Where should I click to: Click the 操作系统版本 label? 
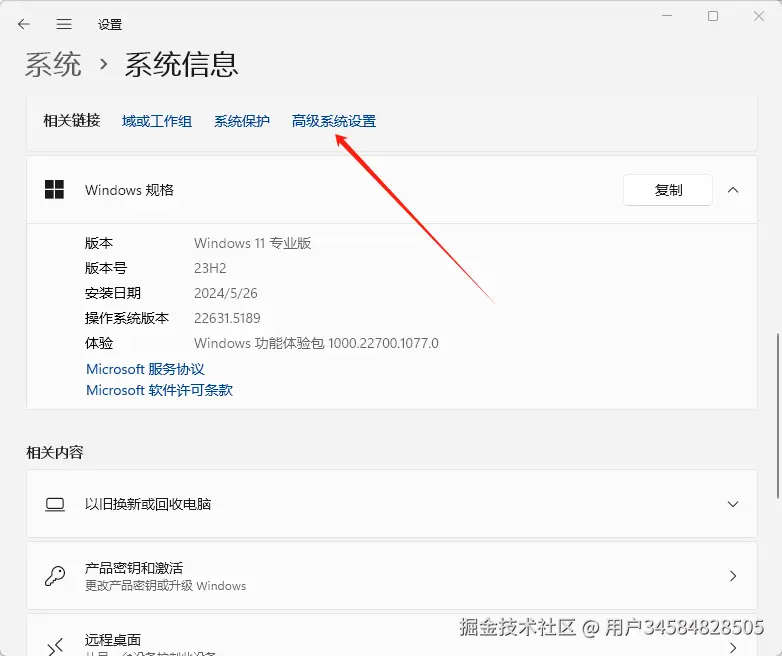[x=127, y=318]
